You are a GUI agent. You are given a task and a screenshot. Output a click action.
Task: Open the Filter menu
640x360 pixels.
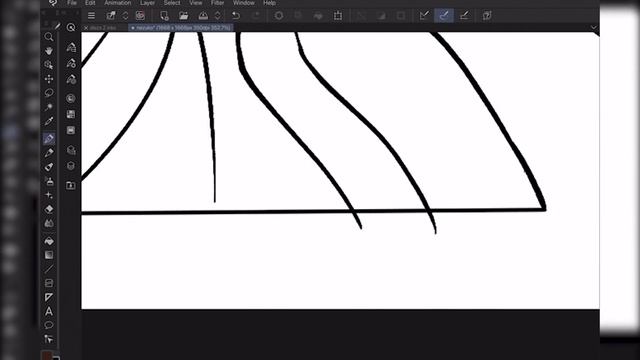coord(218,3)
